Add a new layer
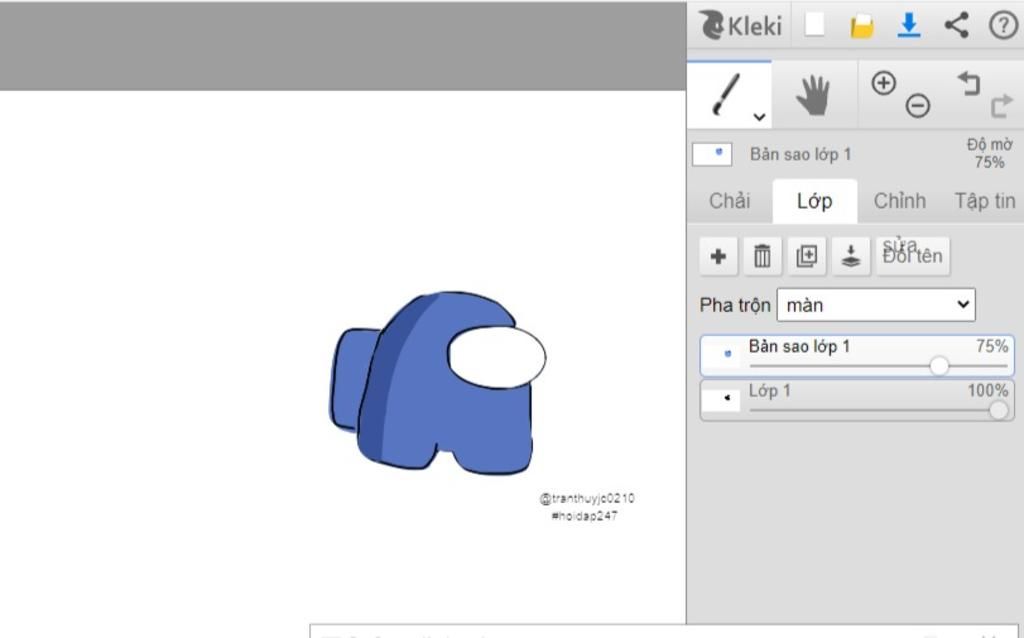This screenshot has width=1024, height=638. point(718,256)
